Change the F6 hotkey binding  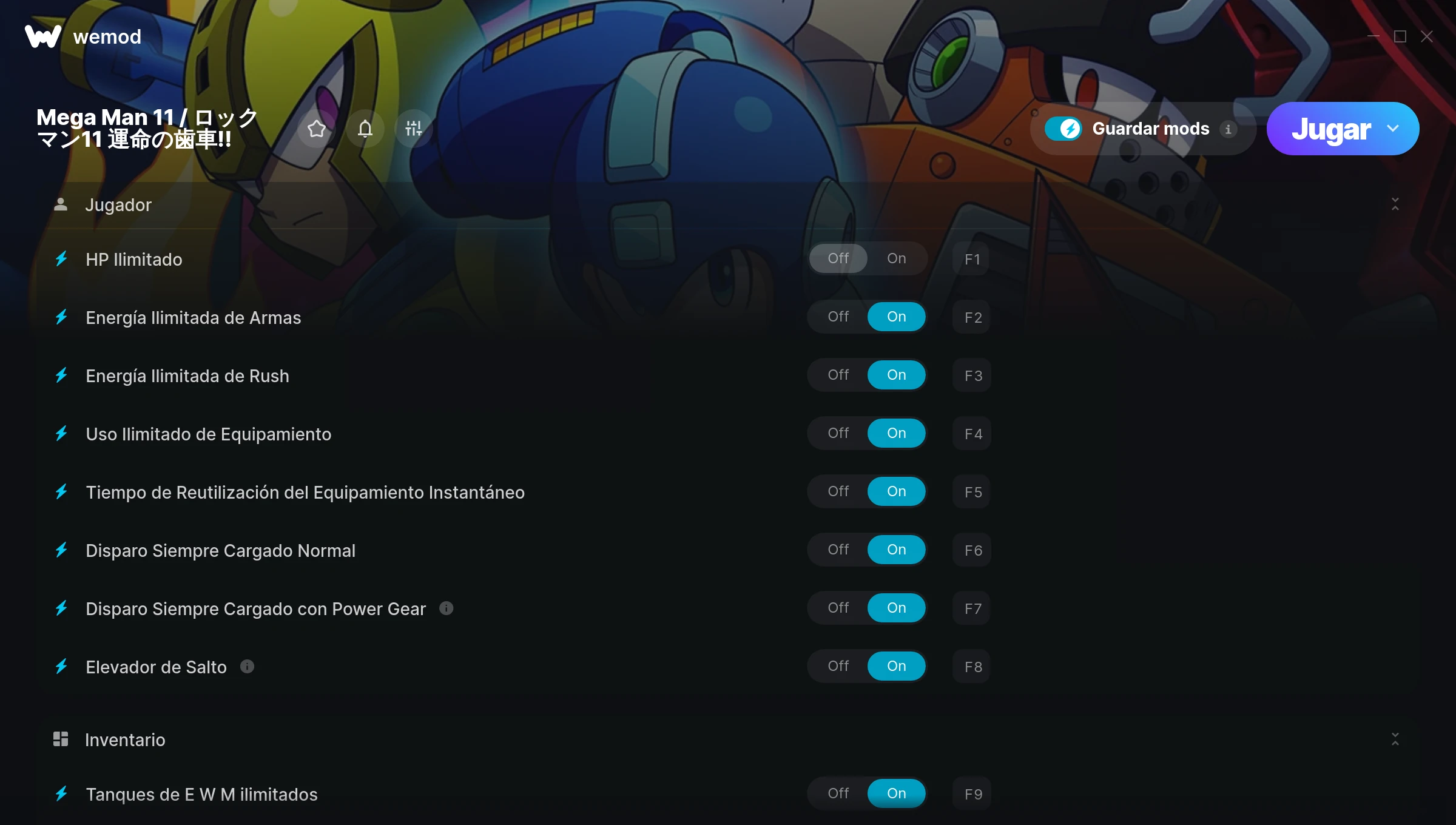[972, 550]
